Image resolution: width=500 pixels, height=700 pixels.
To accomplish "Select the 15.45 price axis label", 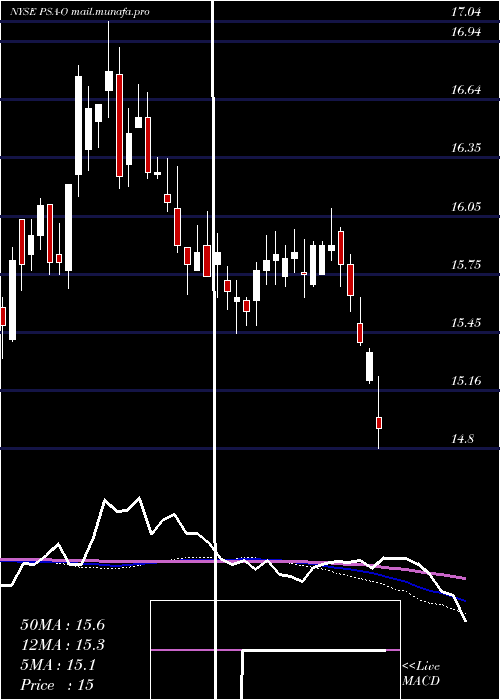I will pyautogui.click(x=466, y=323).
